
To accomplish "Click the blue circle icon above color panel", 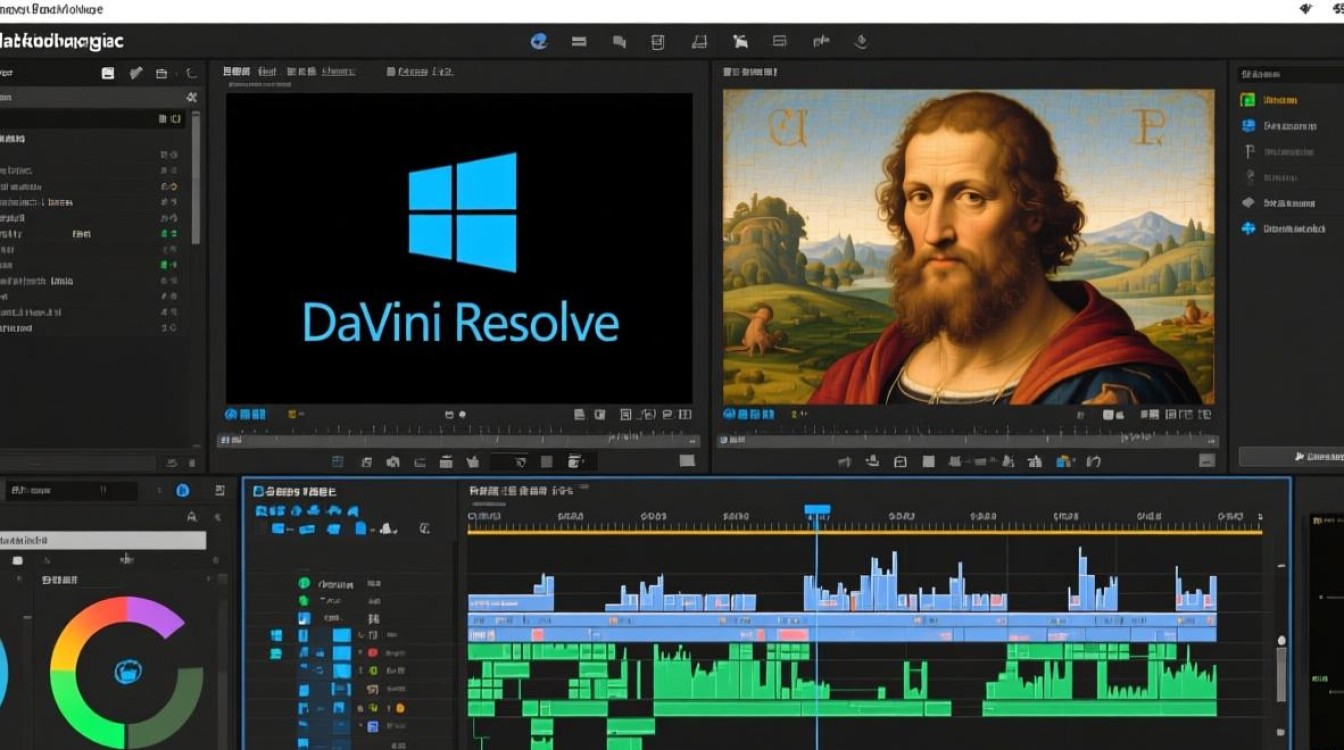I will coord(183,490).
